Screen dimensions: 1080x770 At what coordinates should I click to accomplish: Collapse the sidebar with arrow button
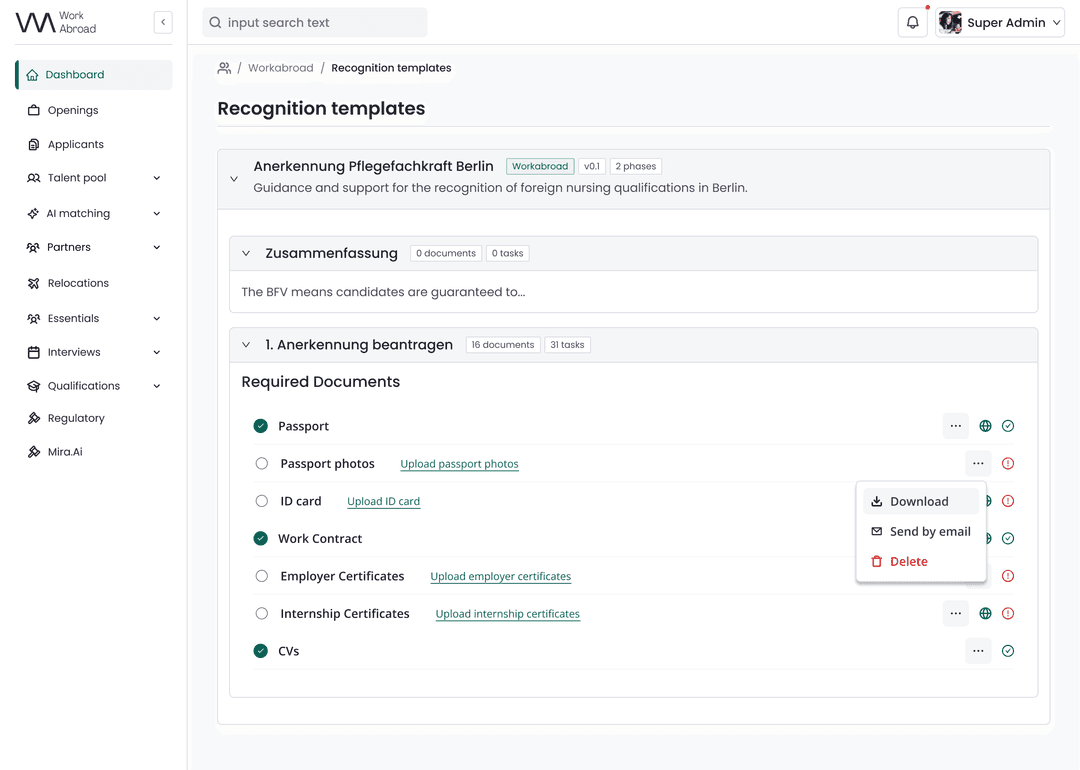163,22
